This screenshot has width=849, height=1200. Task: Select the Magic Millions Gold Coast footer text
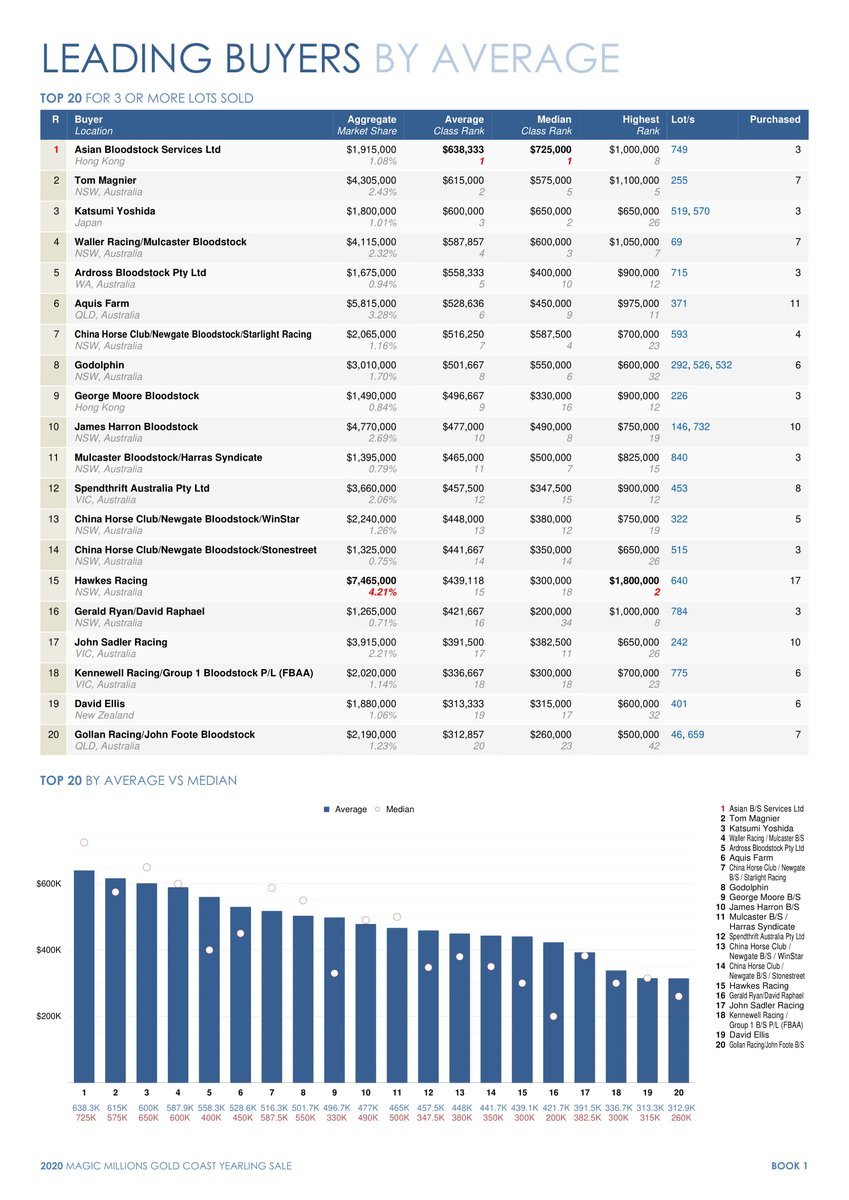pos(166,1166)
